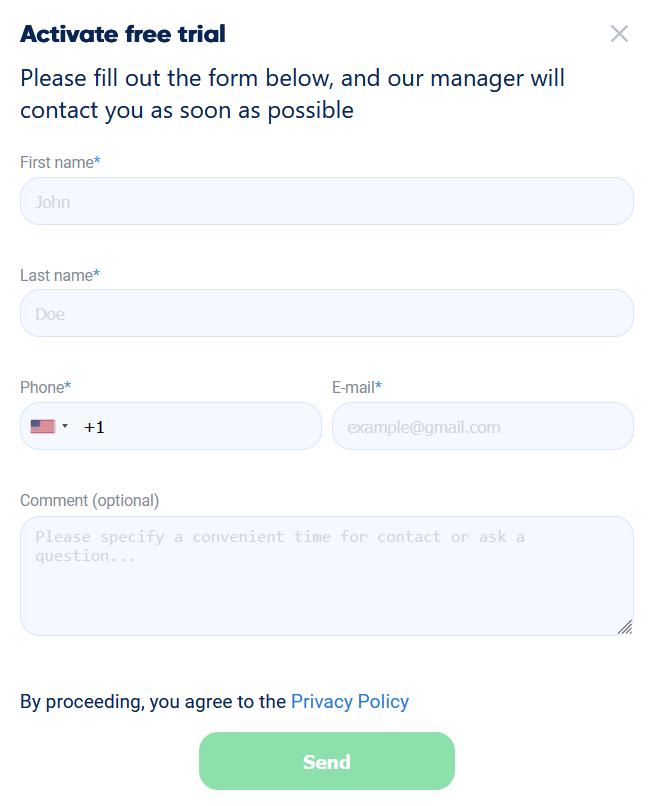Close the Activate free trial dialog
652x806 pixels.
[x=619, y=34]
